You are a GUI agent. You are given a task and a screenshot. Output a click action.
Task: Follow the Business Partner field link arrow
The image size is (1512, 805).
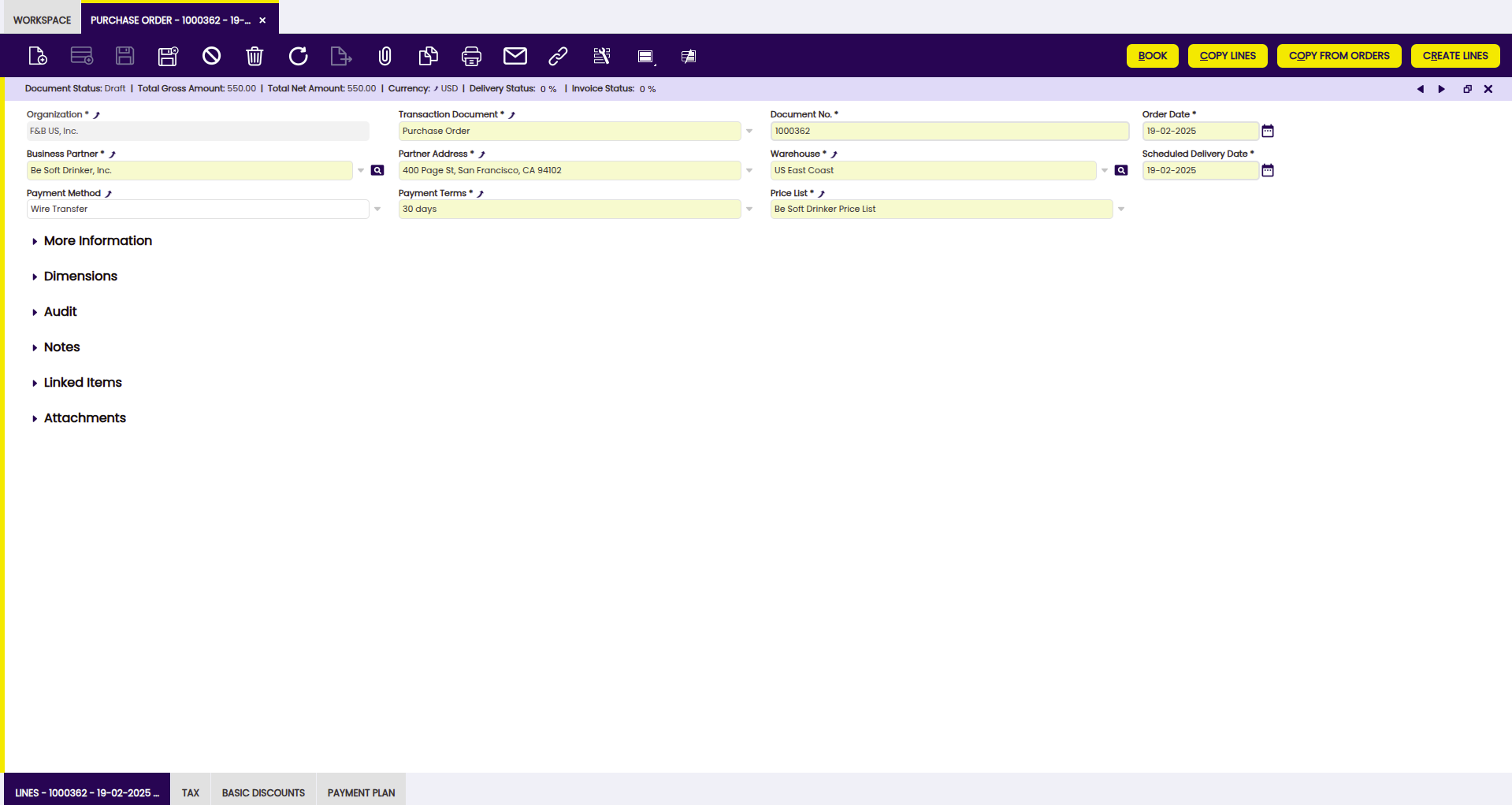click(x=113, y=154)
